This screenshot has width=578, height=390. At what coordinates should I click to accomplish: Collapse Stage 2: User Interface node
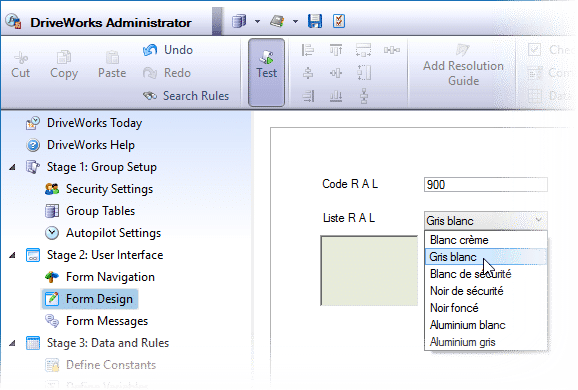click(13, 255)
